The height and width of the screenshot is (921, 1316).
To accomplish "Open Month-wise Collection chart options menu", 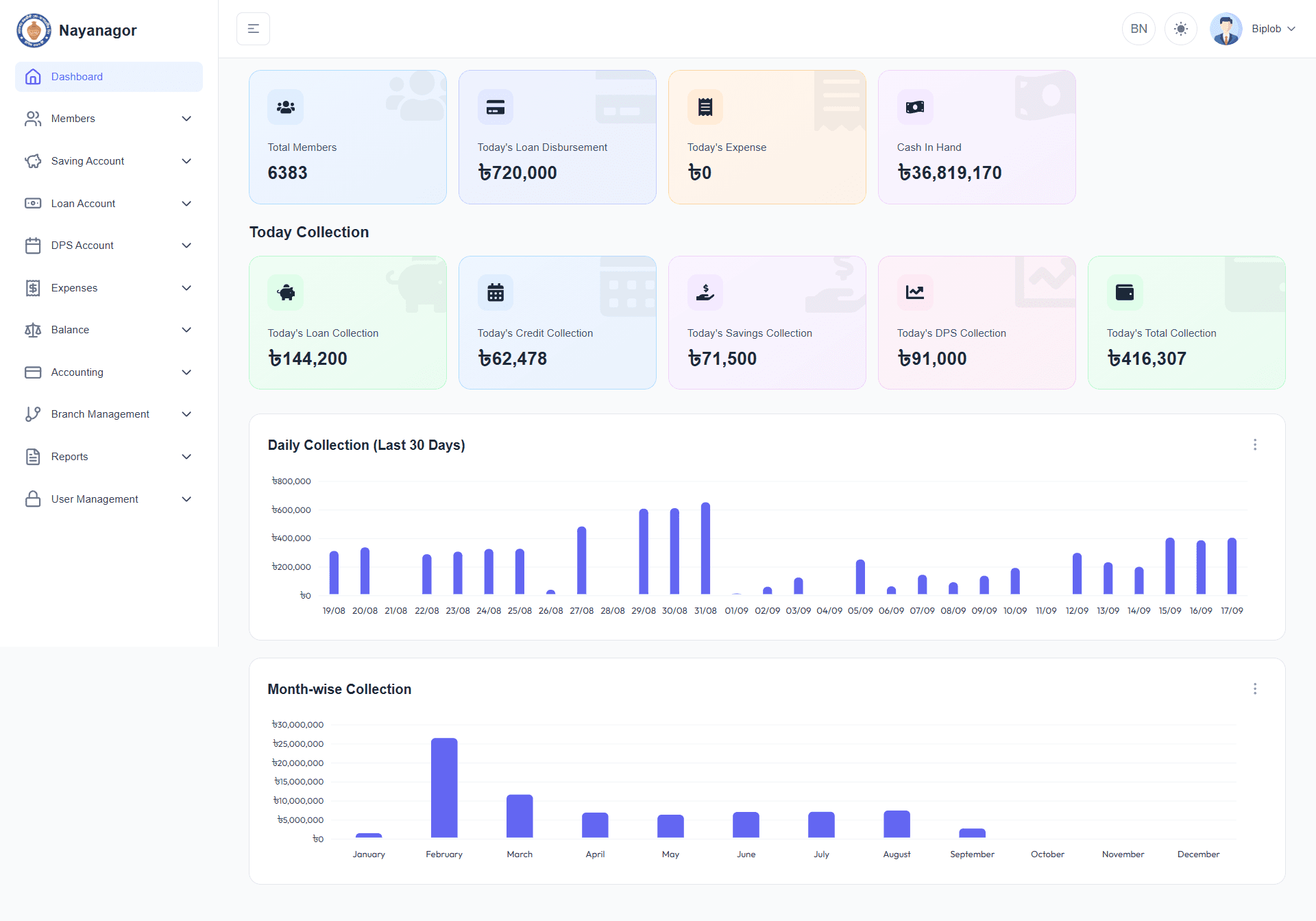I will [x=1255, y=689].
